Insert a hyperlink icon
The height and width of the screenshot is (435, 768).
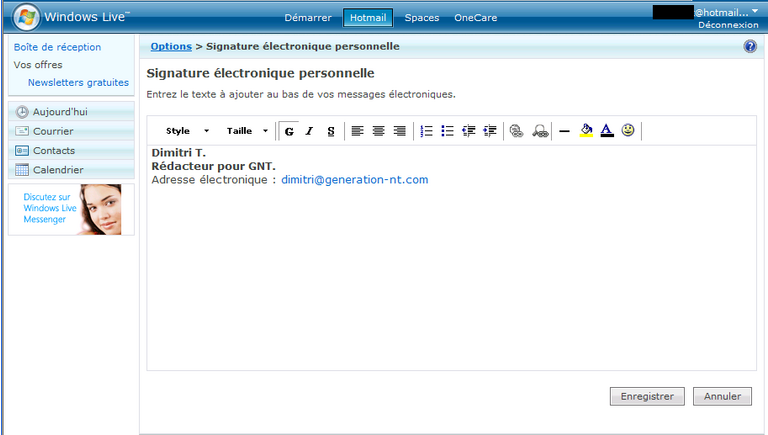[516, 131]
